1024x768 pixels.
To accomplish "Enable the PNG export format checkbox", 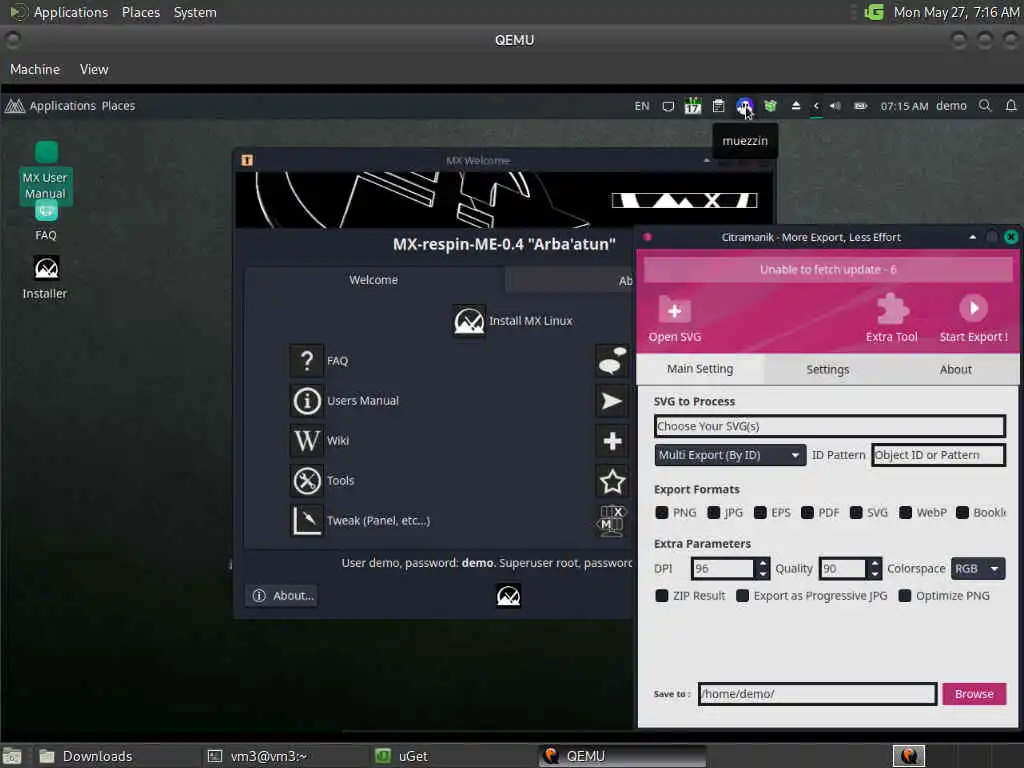I will [662, 513].
